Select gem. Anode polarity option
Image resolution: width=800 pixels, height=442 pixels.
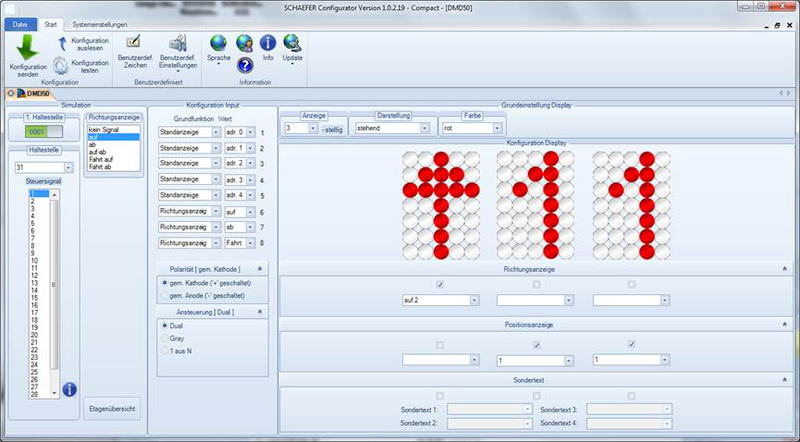(164, 296)
